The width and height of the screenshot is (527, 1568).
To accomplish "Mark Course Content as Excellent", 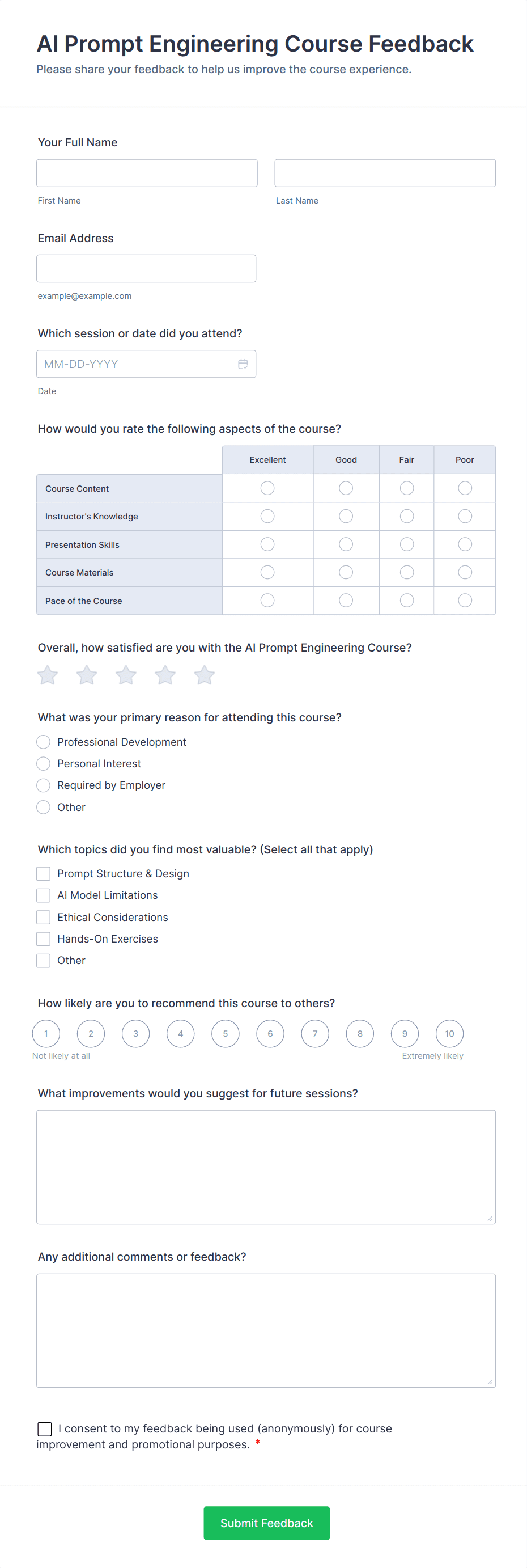I will (x=267, y=488).
